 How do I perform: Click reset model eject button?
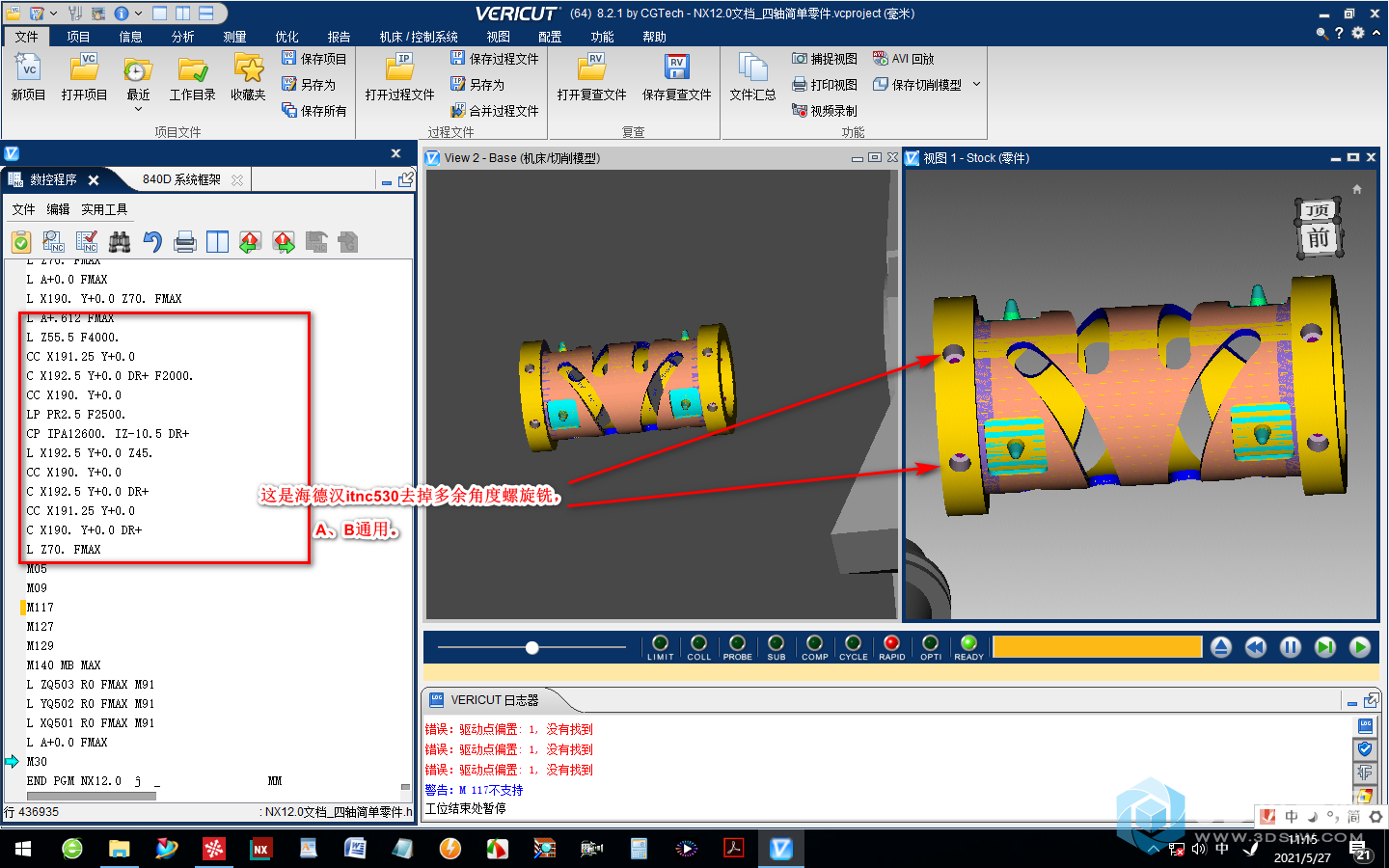pyautogui.click(x=1221, y=647)
